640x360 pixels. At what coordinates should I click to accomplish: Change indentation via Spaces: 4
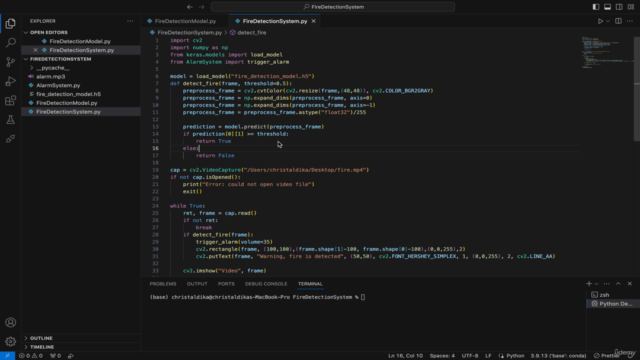coord(442,356)
